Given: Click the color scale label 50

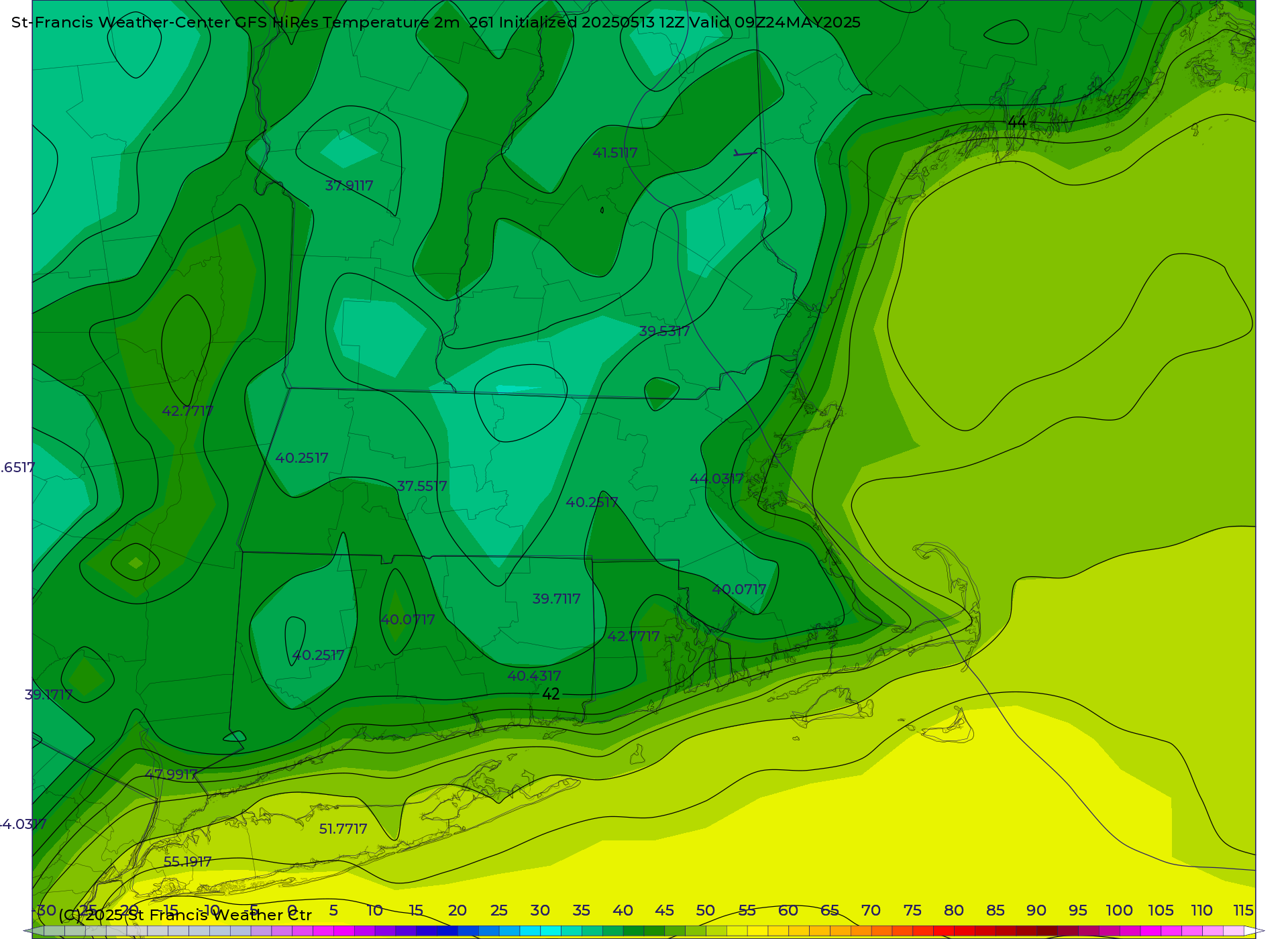Looking at the screenshot, I should point(706,910).
